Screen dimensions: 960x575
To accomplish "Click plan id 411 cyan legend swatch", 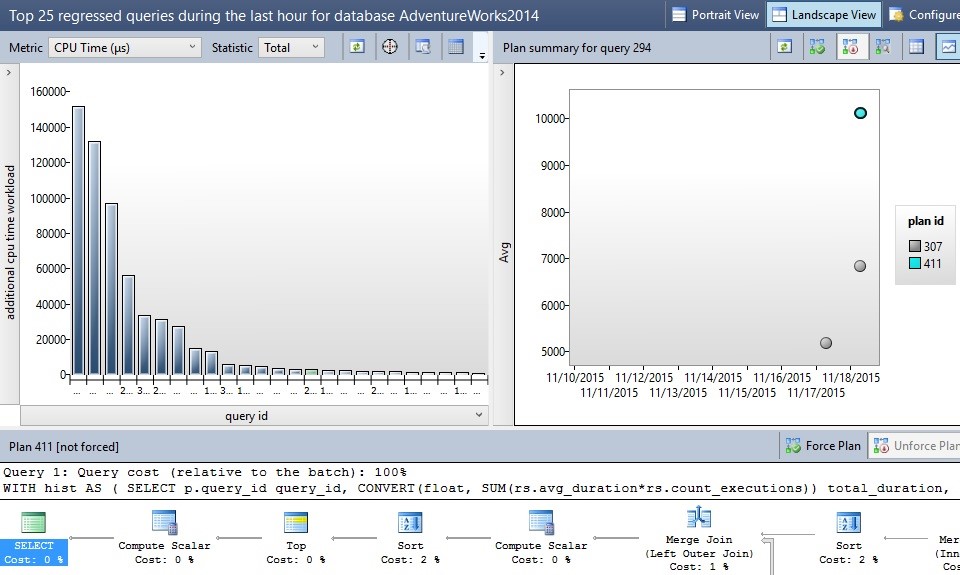I will click(915, 263).
